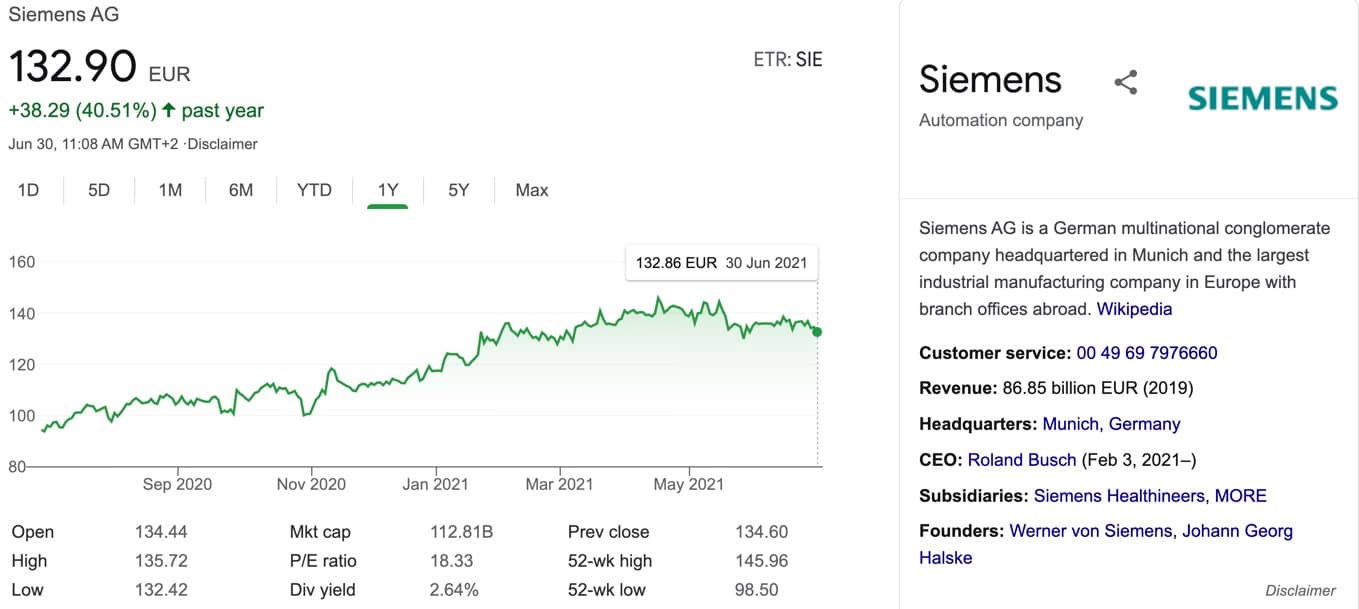Switch chart to 5Y range

458,190
